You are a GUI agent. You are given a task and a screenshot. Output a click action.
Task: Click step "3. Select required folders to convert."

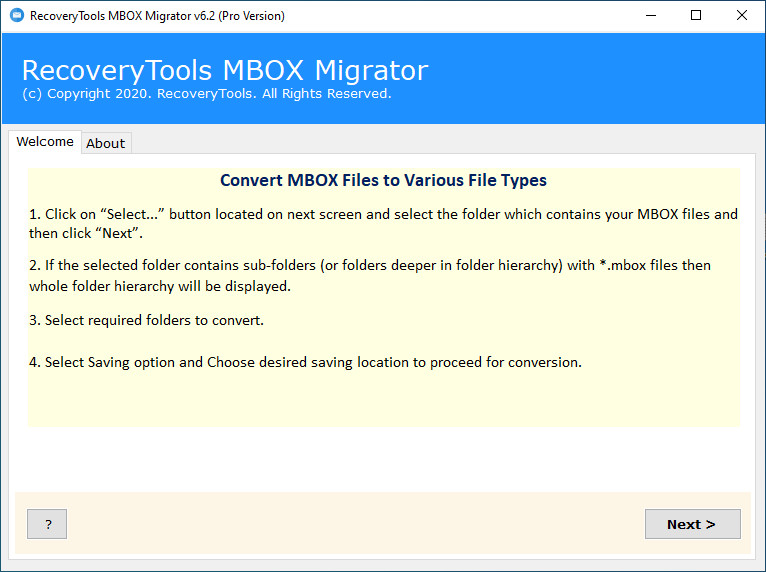(146, 320)
